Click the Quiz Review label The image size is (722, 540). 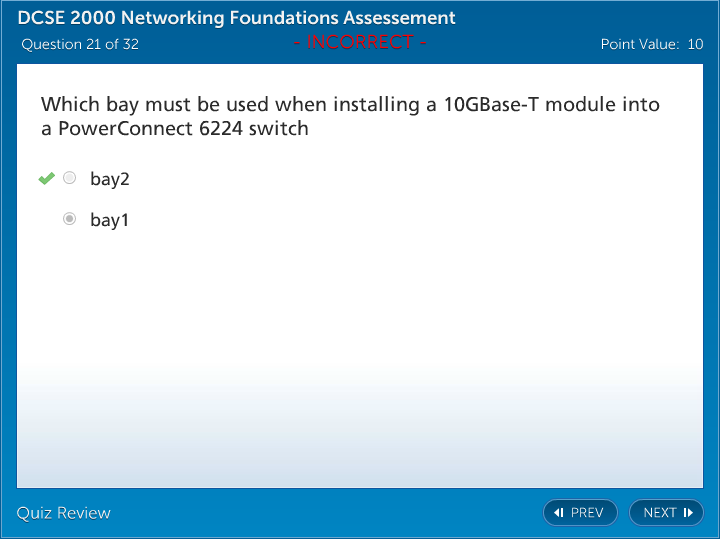64,513
